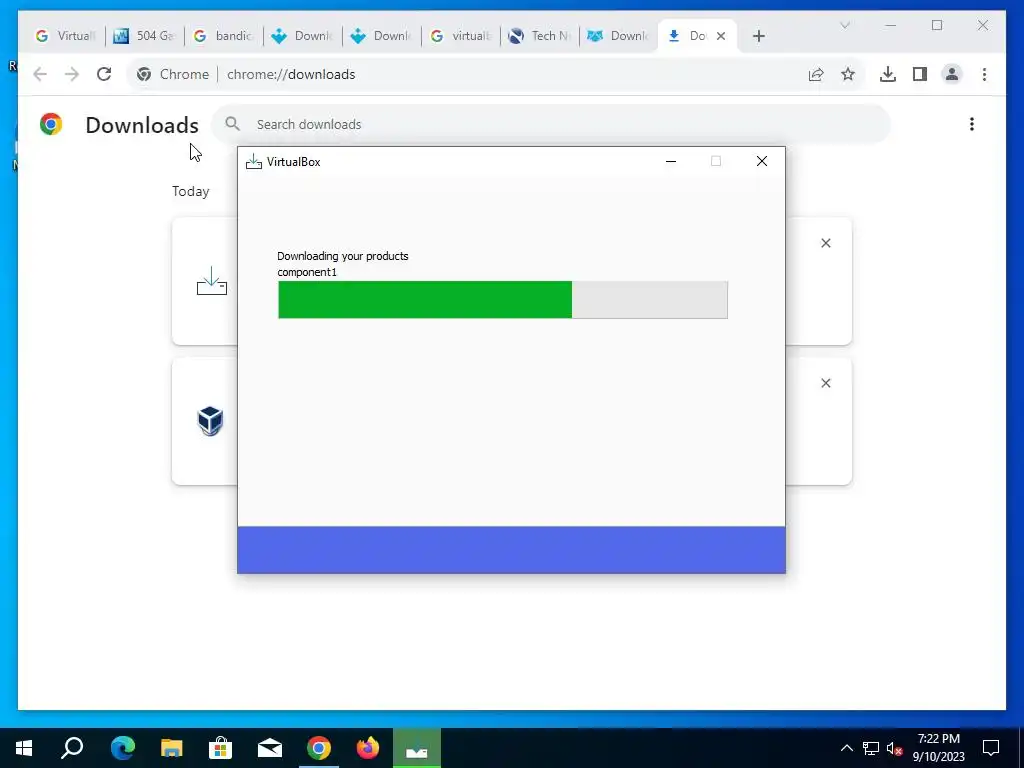Bookmark this page with the star icon
The height and width of the screenshot is (768, 1024).
coord(848,74)
